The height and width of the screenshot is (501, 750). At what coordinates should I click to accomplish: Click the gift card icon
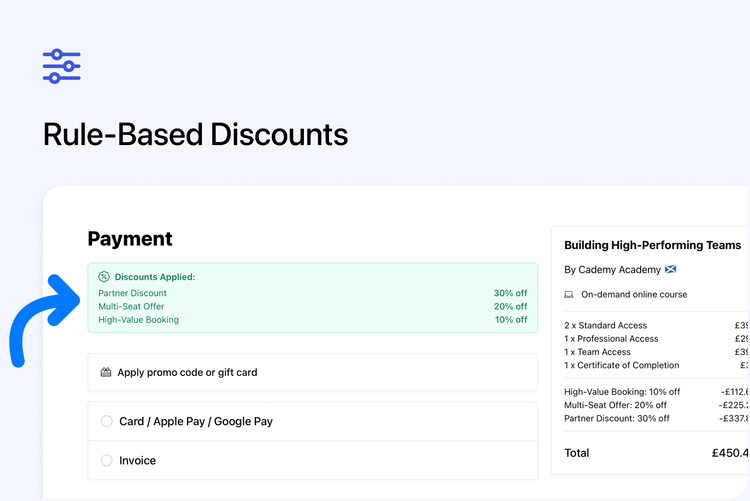[x=106, y=372]
